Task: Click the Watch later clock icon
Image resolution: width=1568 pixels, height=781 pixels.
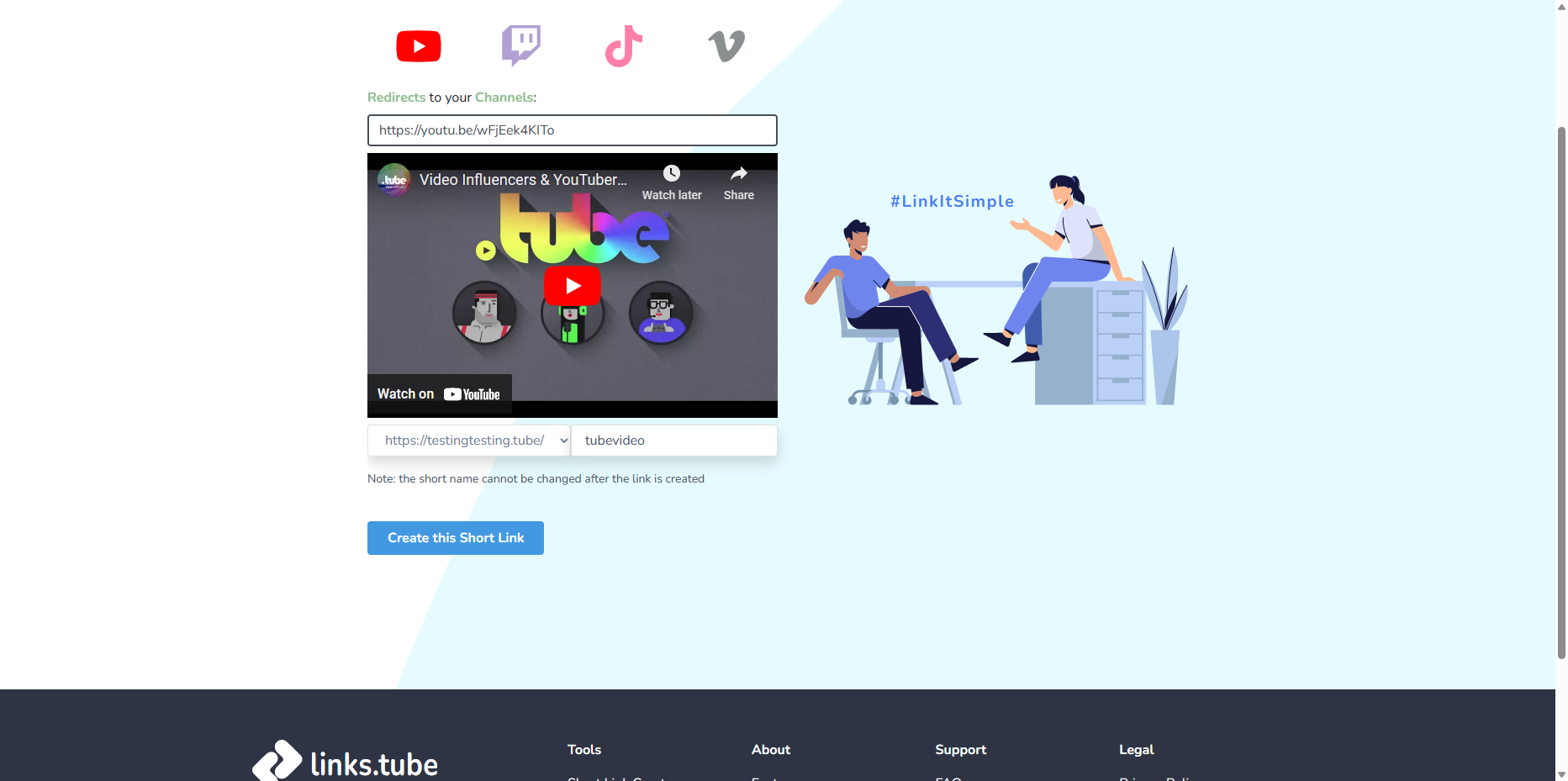Action: point(672,174)
